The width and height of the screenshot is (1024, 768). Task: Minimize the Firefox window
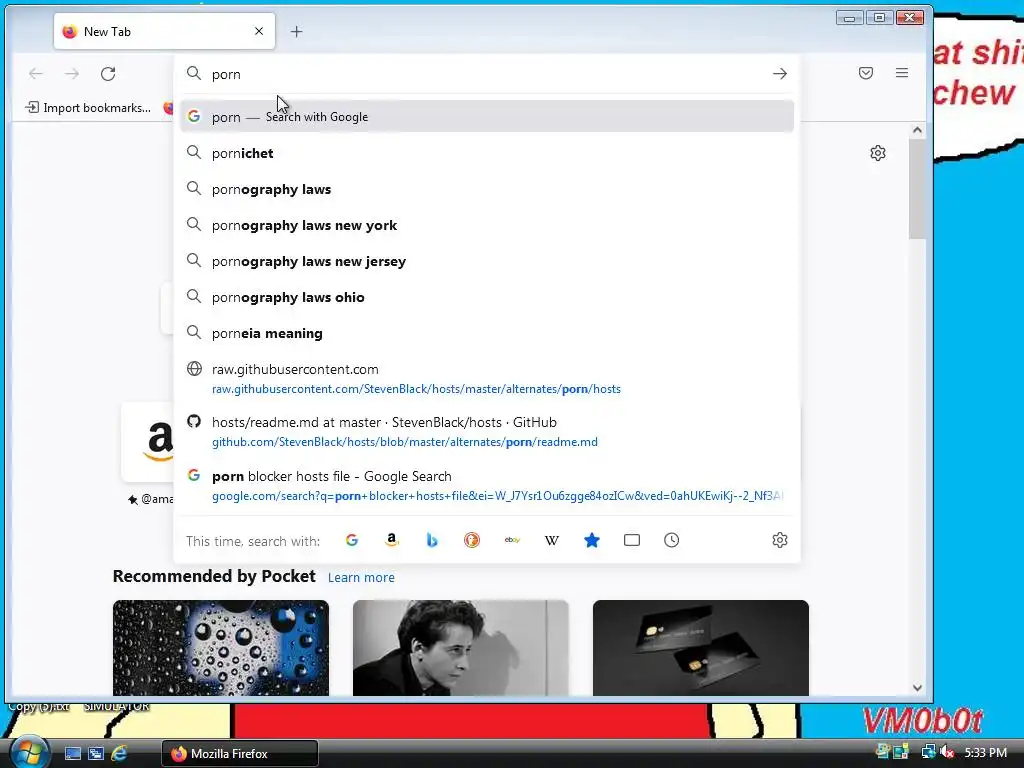point(849,18)
